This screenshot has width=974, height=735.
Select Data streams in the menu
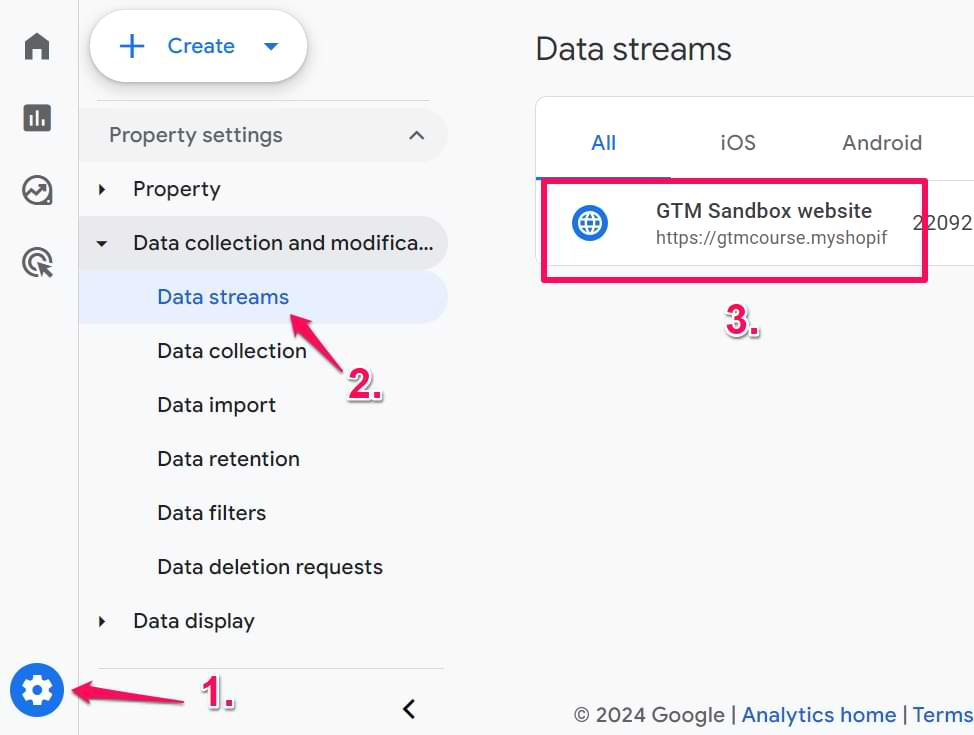pyautogui.click(x=223, y=297)
